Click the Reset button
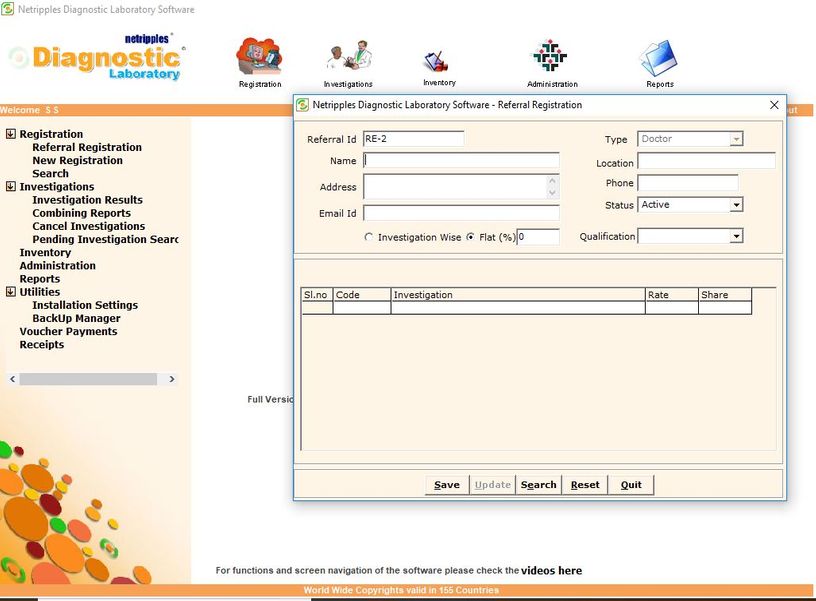Image resolution: width=816 pixels, height=601 pixels. click(x=585, y=485)
